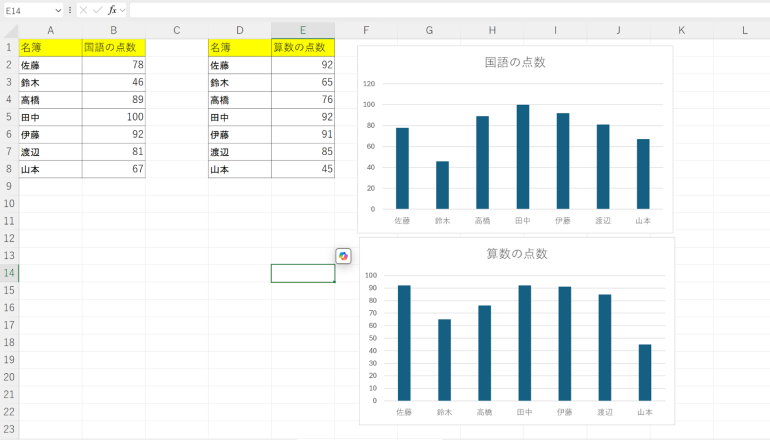Click the 渡辺 axis label in 算数 chart
Viewport: 770px width, 440px height.
tap(605, 412)
